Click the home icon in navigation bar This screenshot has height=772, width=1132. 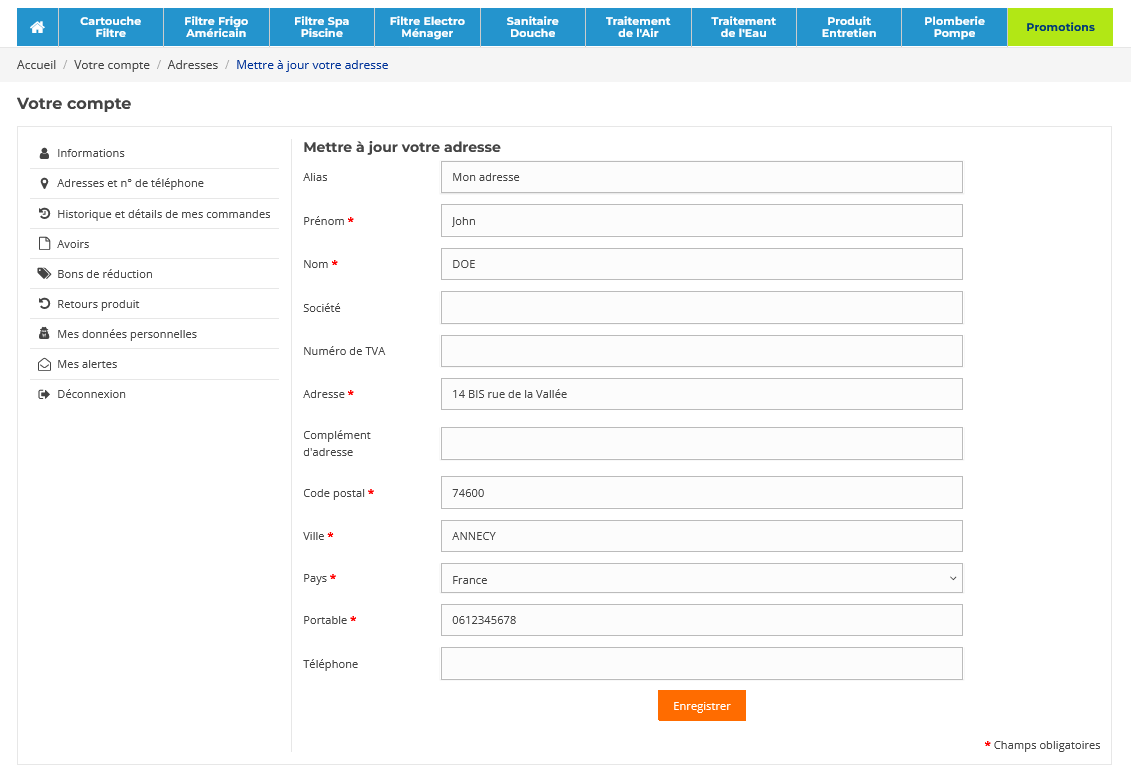pyautogui.click(x=37, y=27)
